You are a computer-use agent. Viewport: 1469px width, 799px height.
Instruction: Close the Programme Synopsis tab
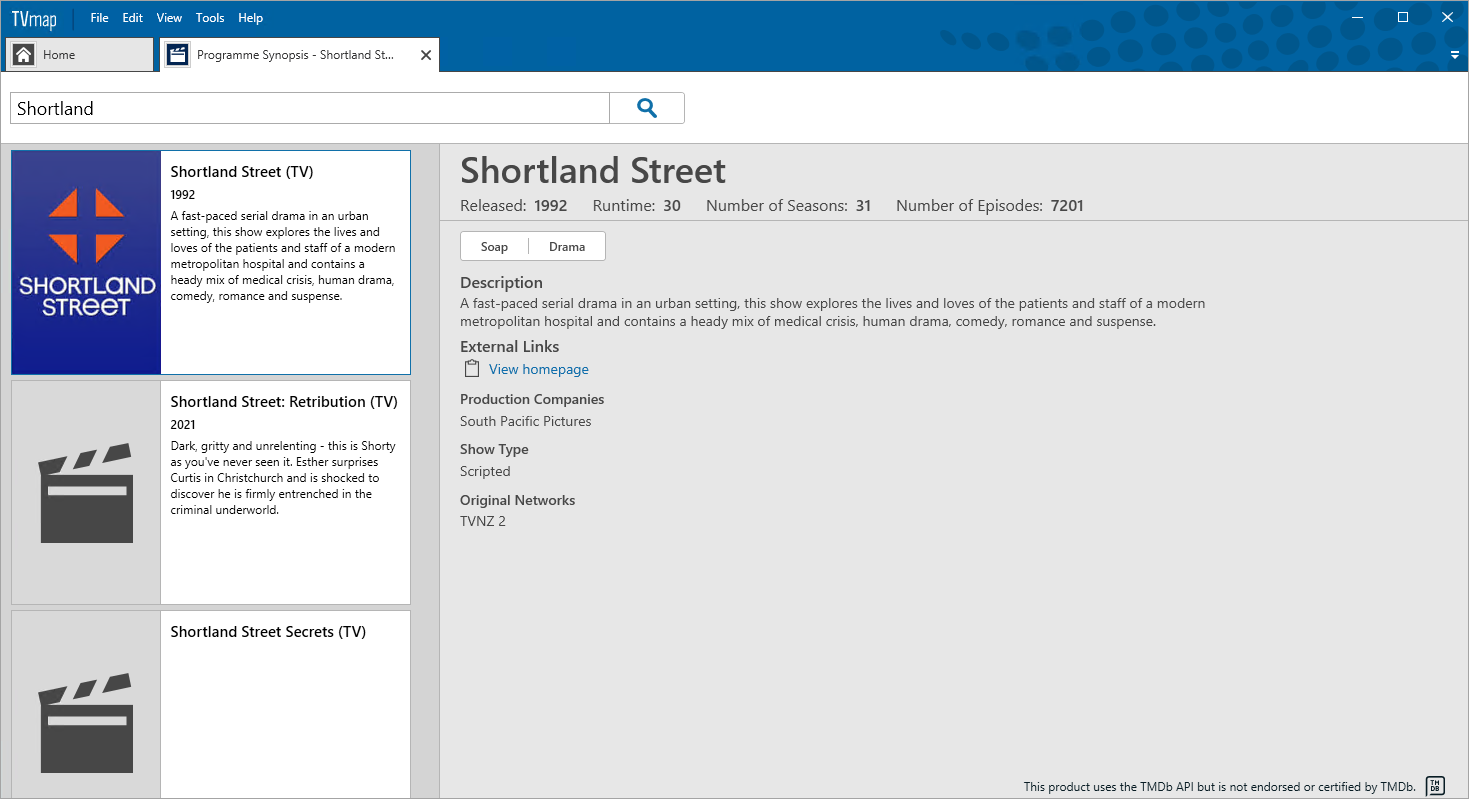[x=426, y=55]
